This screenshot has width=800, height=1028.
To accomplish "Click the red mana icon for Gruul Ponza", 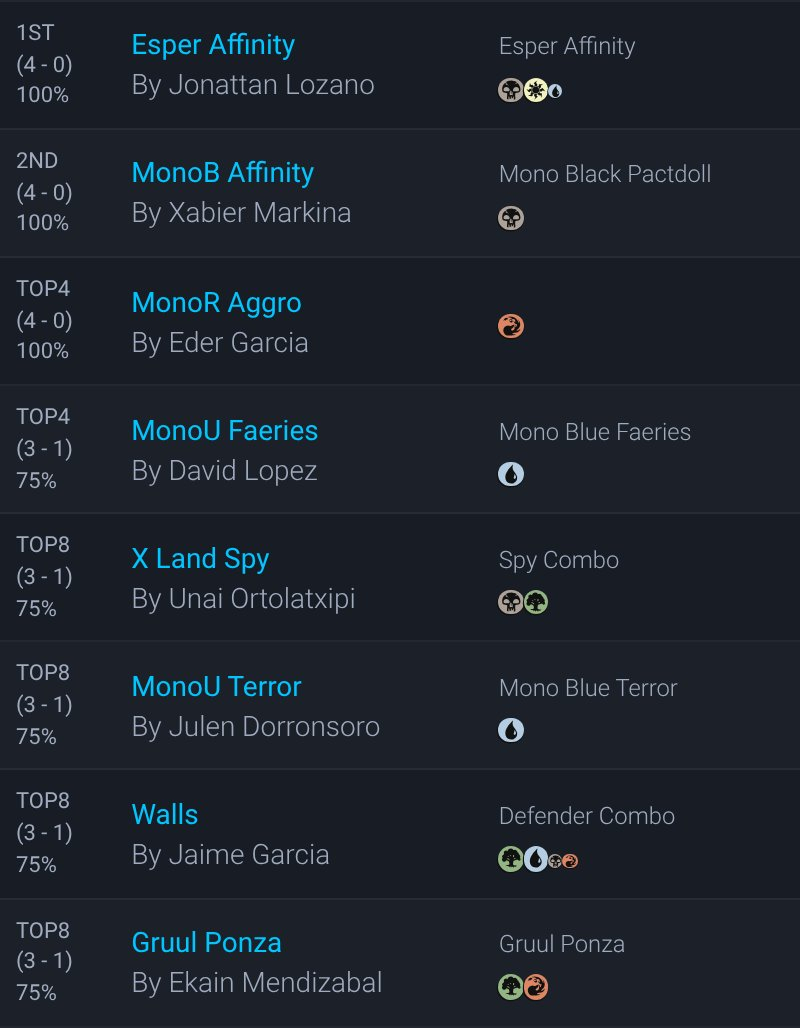I will coord(536,986).
